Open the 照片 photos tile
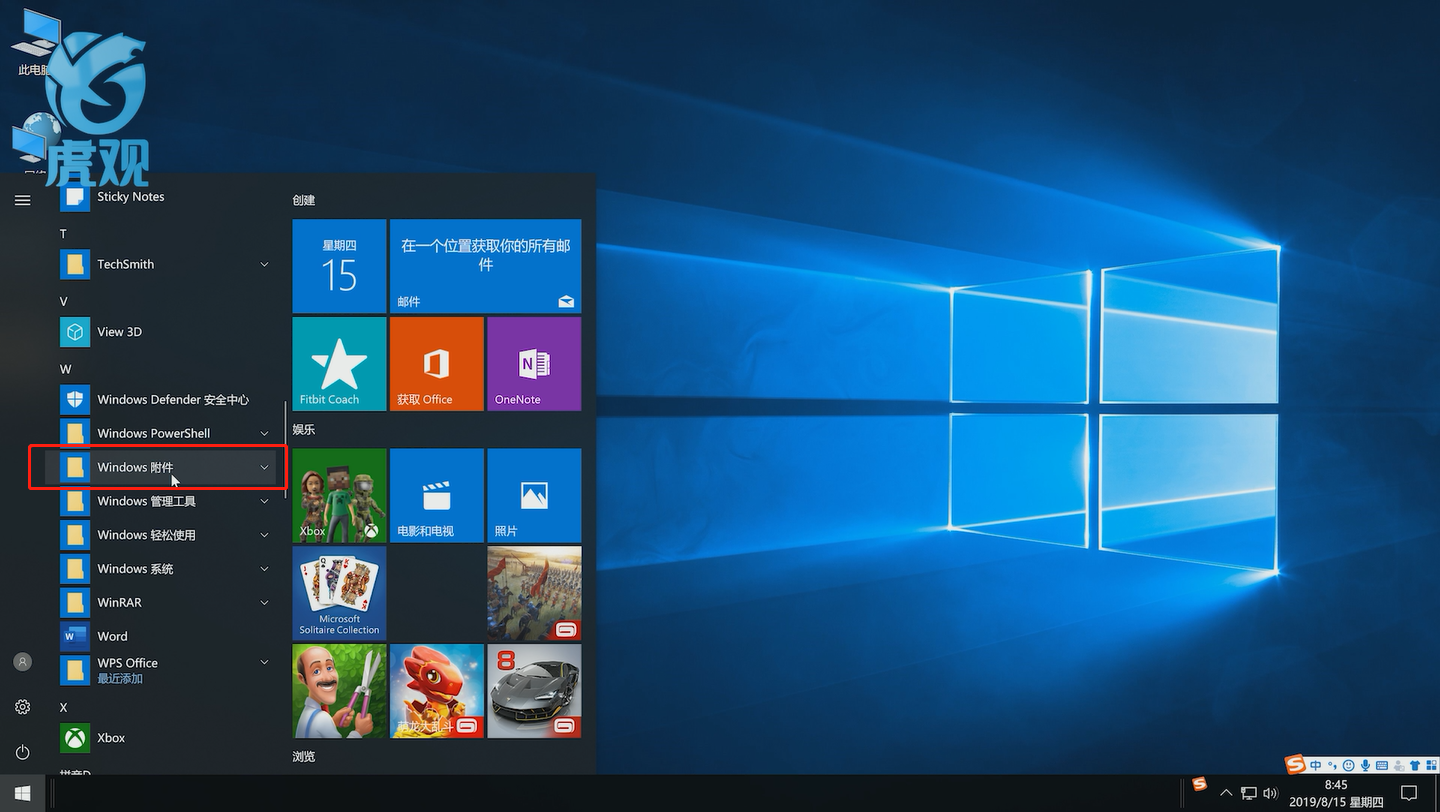This screenshot has width=1440, height=812. (x=534, y=495)
